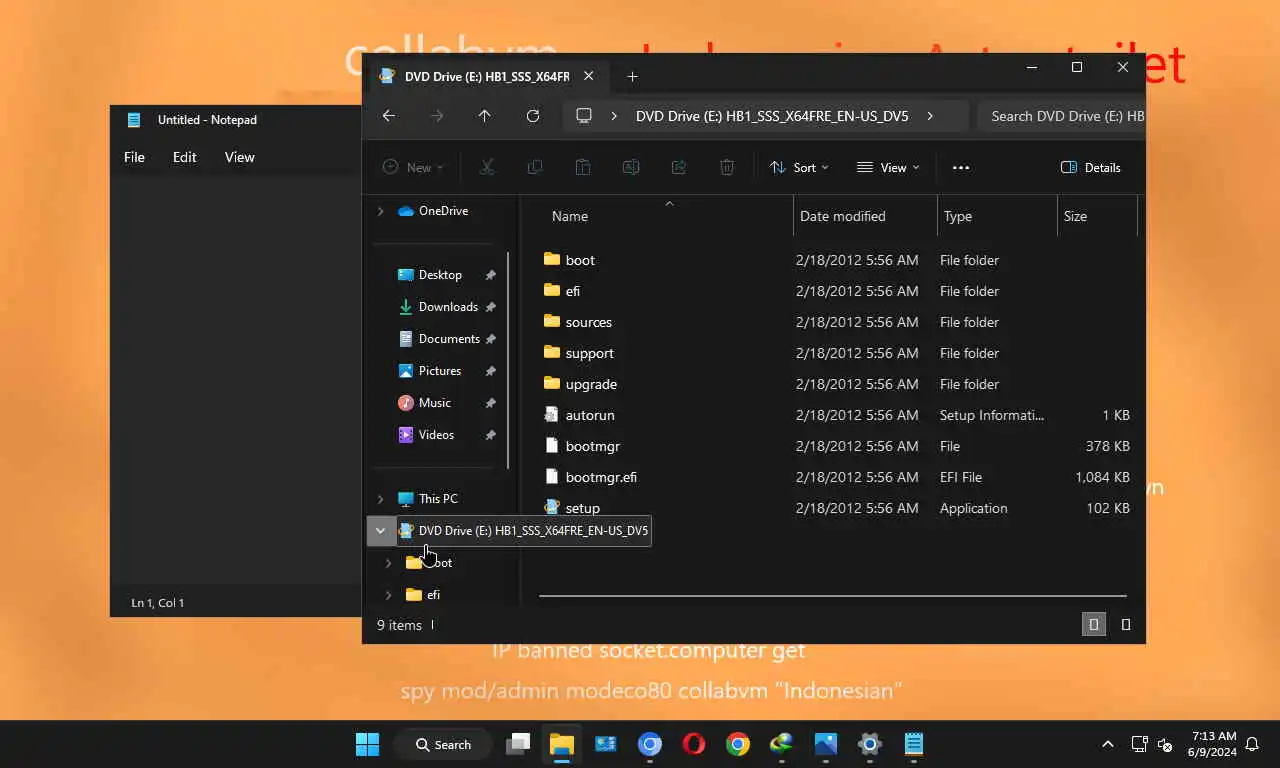This screenshot has height=768, width=1280.
Task: Click the Copy toolbar icon
Action: (535, 167)
